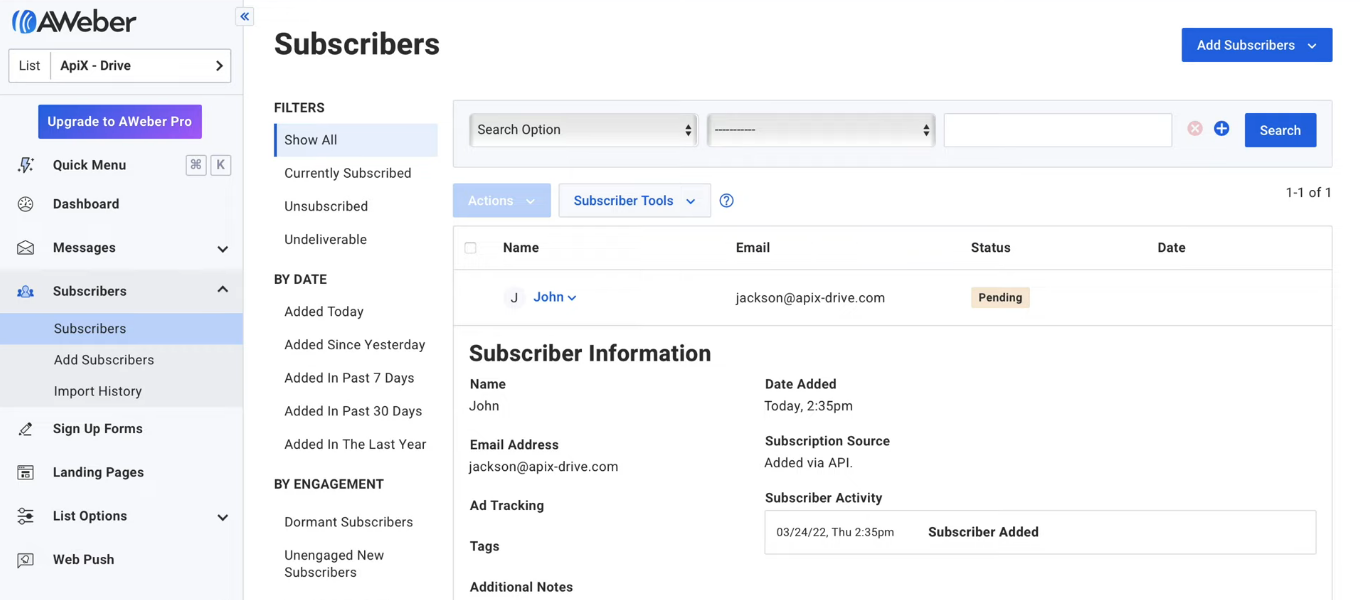Click the Messages envelope icon
1360x600 pixels.
point(24,248)
